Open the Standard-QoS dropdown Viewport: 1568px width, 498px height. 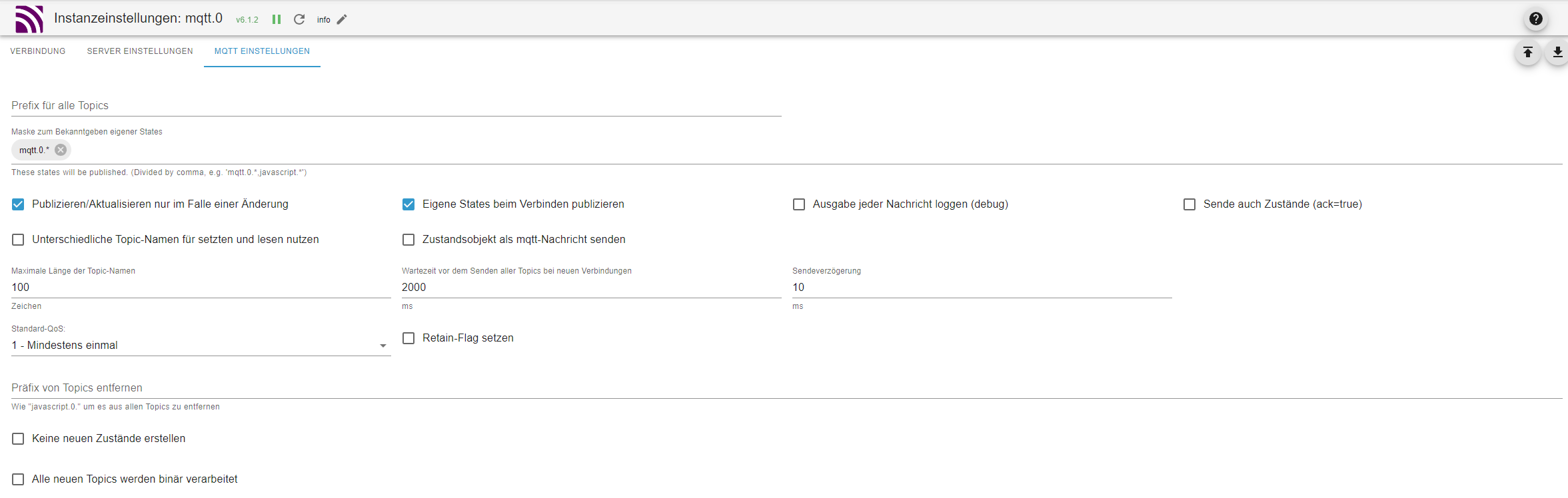click(x=200, y=345)
